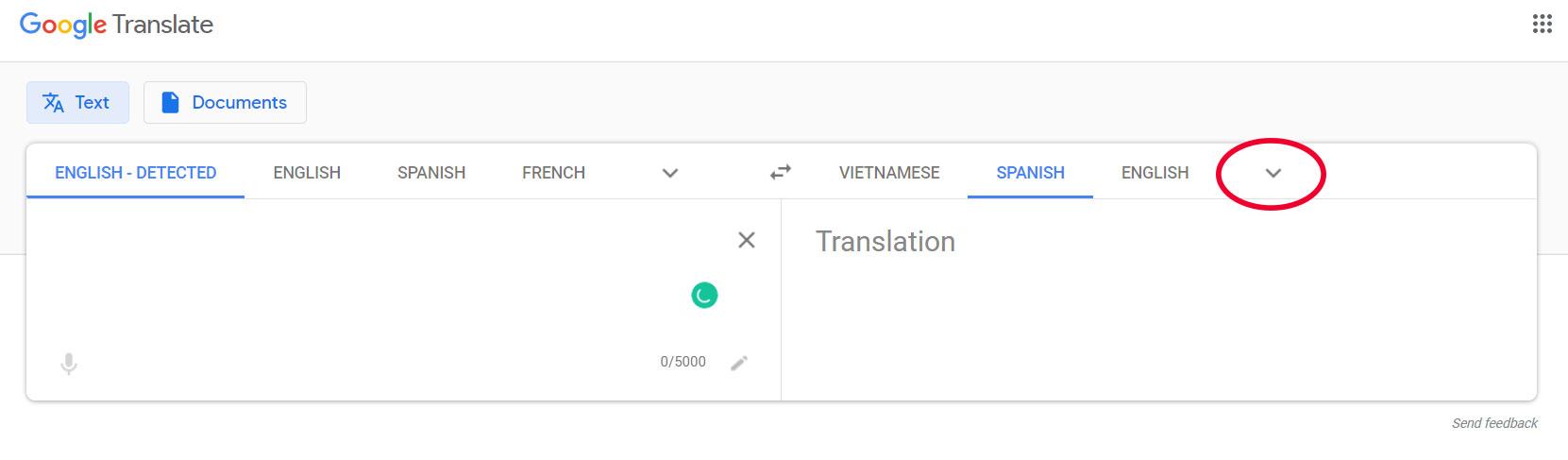This screenshot has height=460, width=1568.
Task: Select English as target language
Action: [1155, 173]
